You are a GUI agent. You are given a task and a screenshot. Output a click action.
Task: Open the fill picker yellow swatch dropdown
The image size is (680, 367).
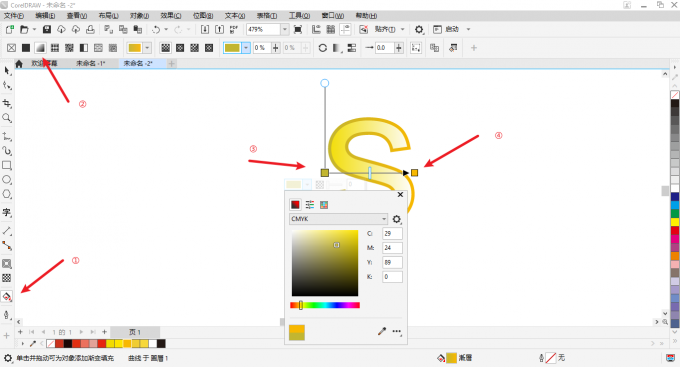click(x=147, y=48)
